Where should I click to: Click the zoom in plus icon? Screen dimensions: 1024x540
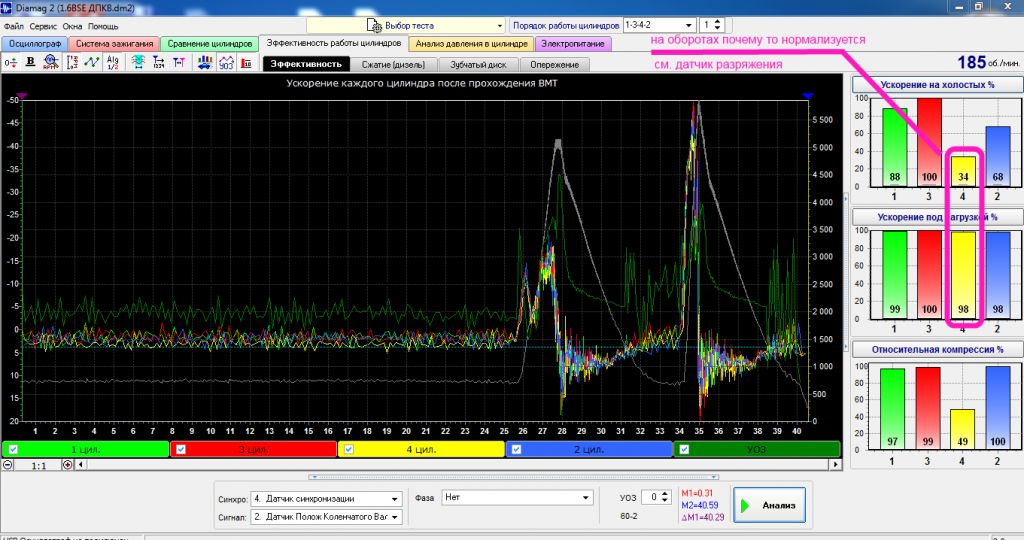[x=67, y=465]
